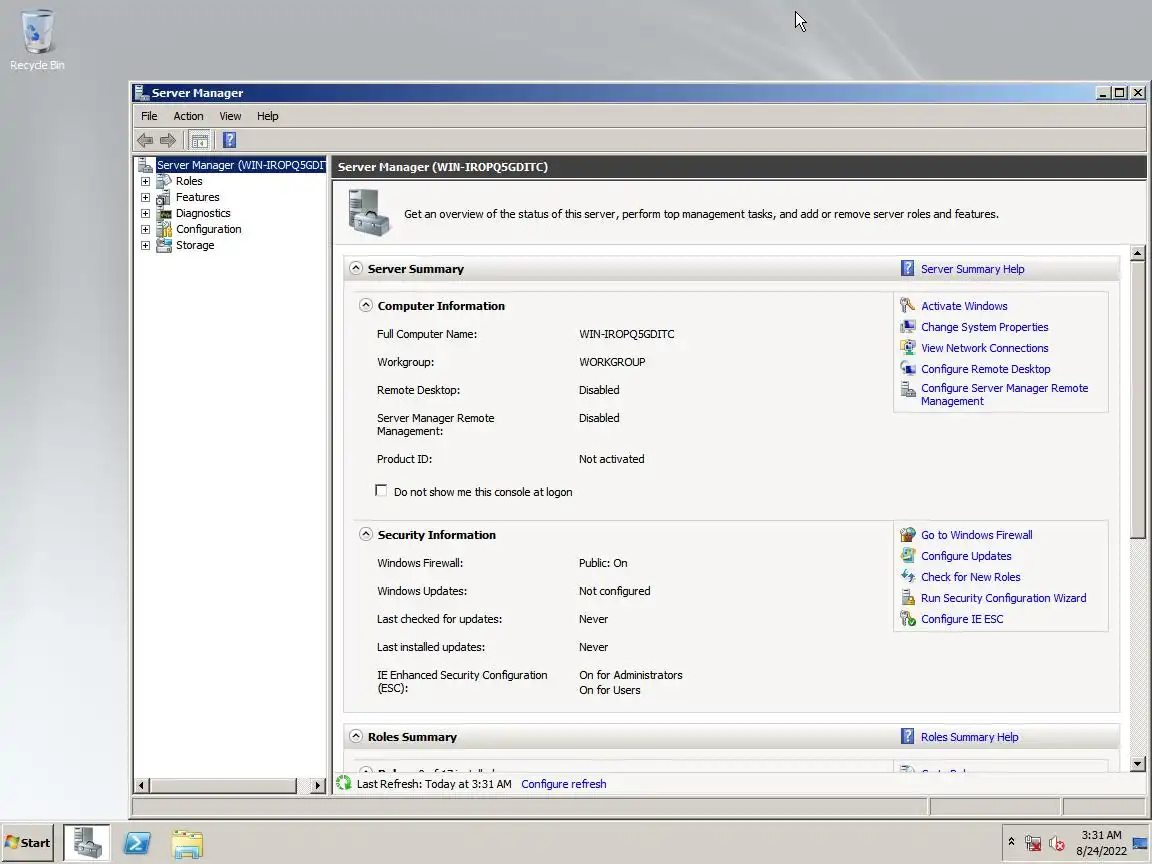
Task: Click the Storage node icon in tree
Action: (x=164, y=245)
